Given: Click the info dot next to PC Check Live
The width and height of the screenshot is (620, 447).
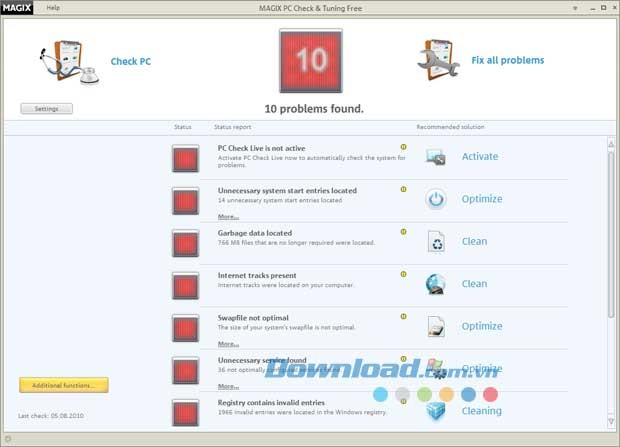Looking at the screenshot, I should point(403,147).
